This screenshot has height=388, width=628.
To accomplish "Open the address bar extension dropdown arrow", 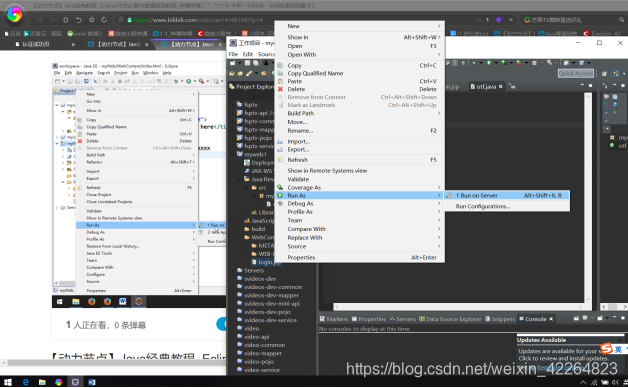I will (x=511, y=20).
